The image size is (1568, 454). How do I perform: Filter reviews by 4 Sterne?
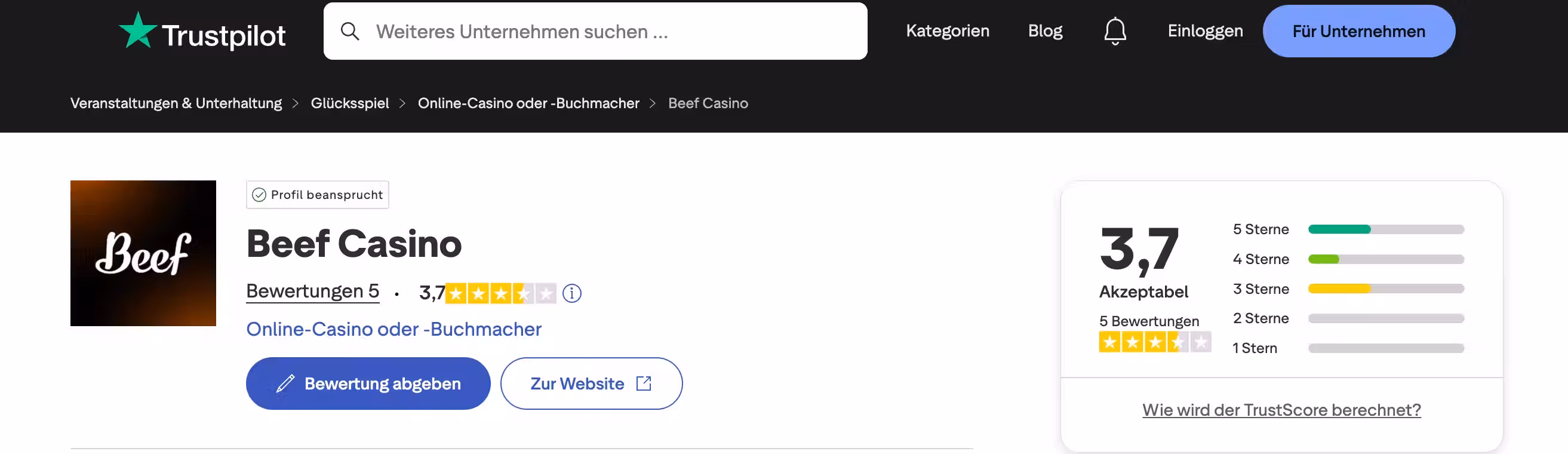click(1348, 259)
